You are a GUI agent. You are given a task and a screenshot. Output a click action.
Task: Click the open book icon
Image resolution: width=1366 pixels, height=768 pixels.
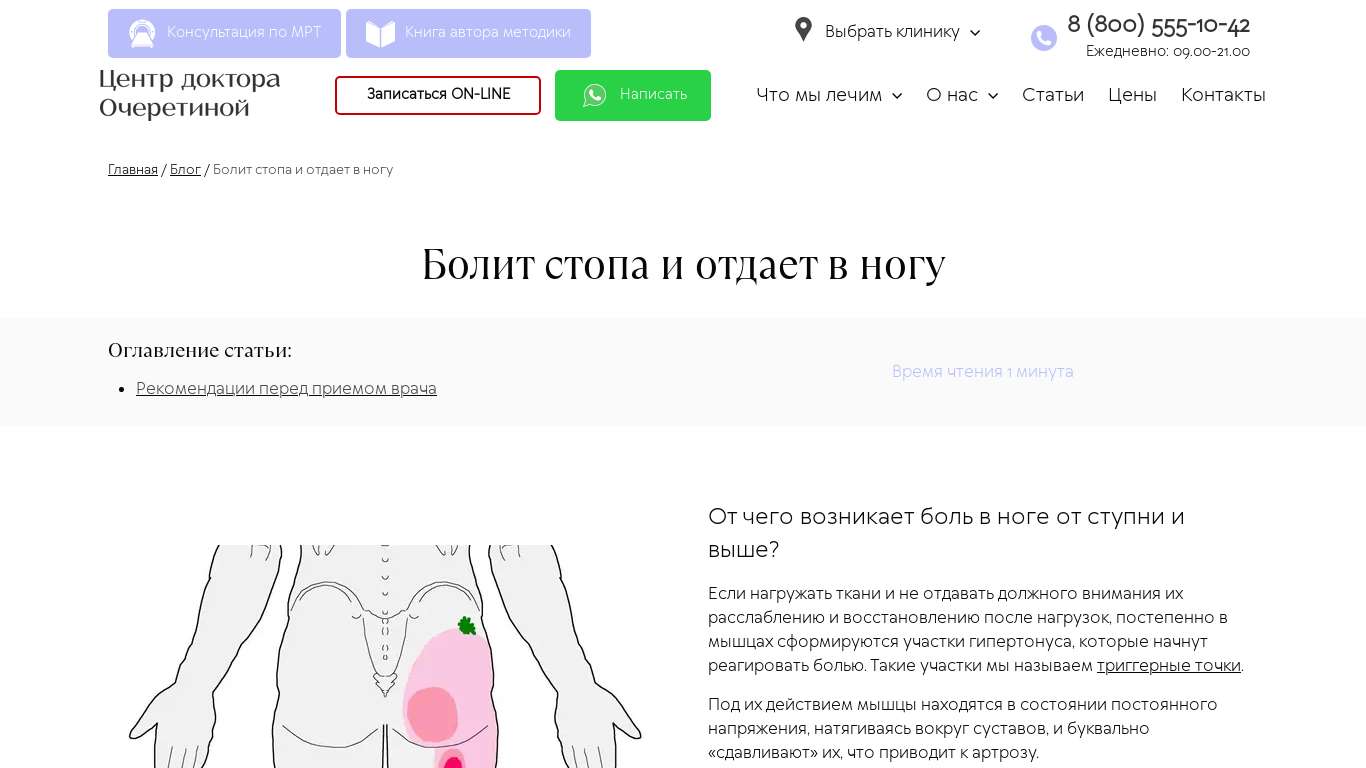coord(380,34)
